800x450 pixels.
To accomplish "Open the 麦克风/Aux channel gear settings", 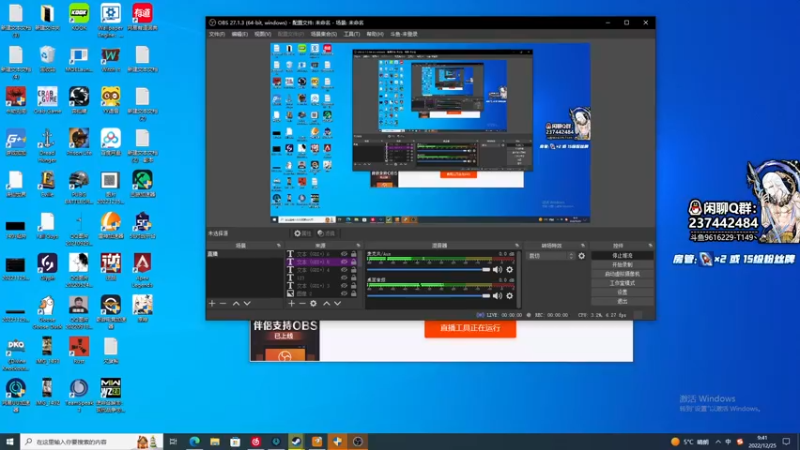I will 509,269.
